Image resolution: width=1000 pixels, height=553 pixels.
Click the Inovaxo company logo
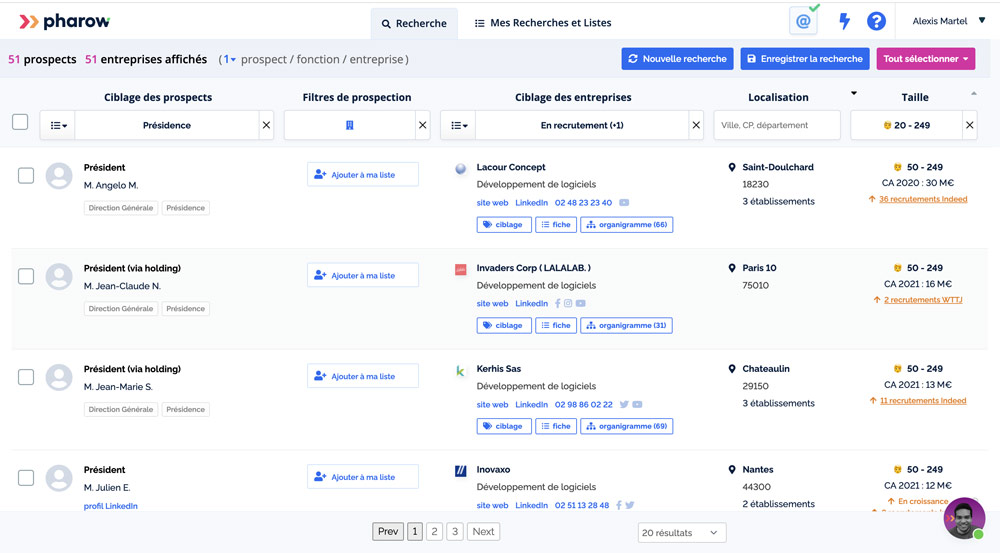[460, 471]
